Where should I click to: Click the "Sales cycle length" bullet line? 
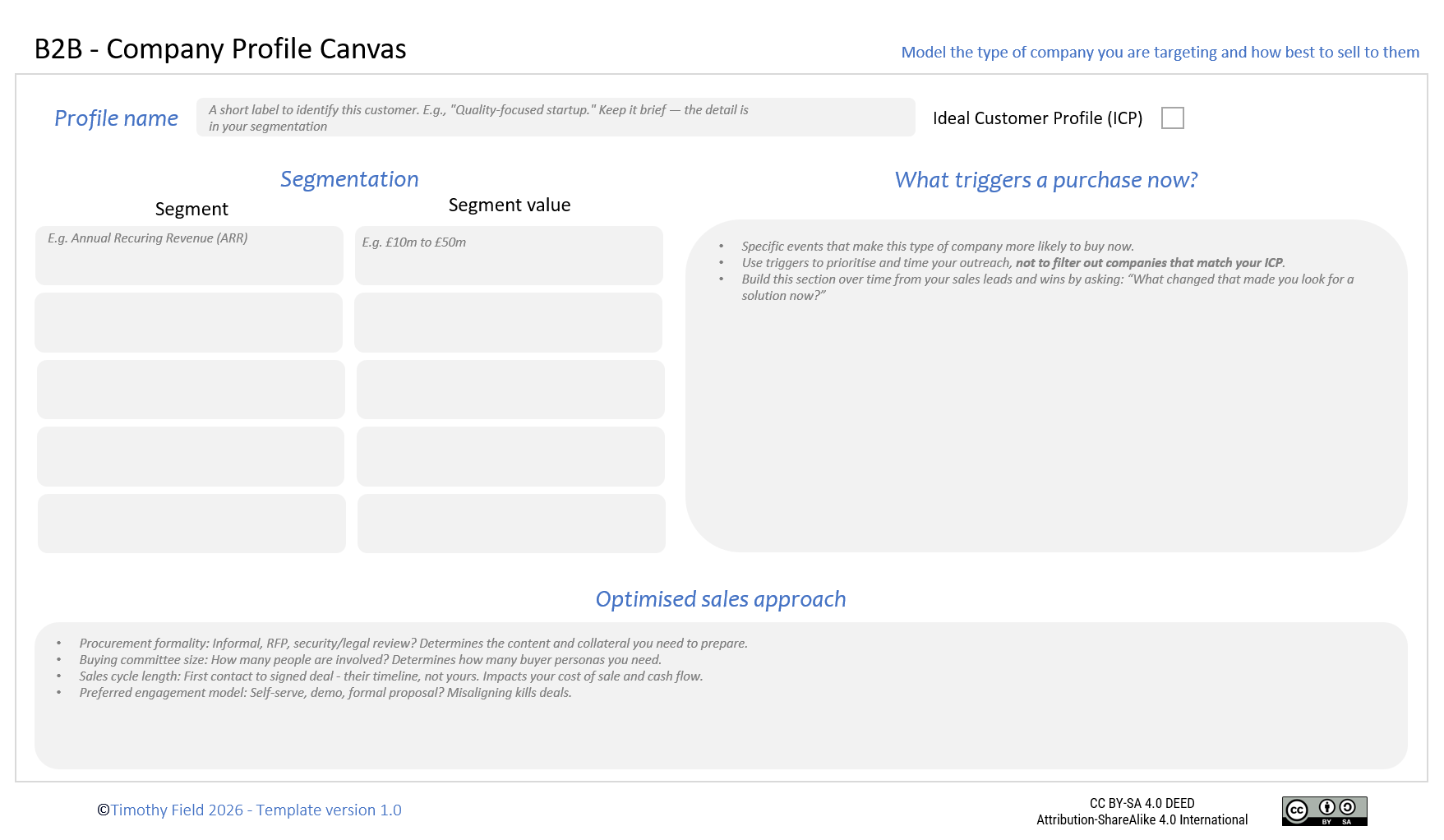(x=391, y=676)
